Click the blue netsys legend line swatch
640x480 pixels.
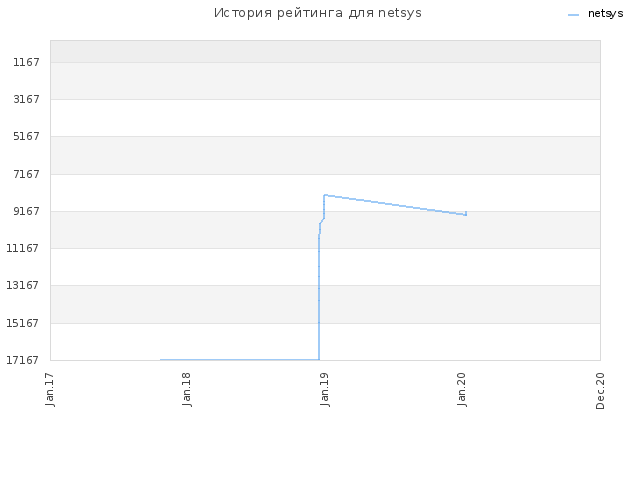click(573, 15)
